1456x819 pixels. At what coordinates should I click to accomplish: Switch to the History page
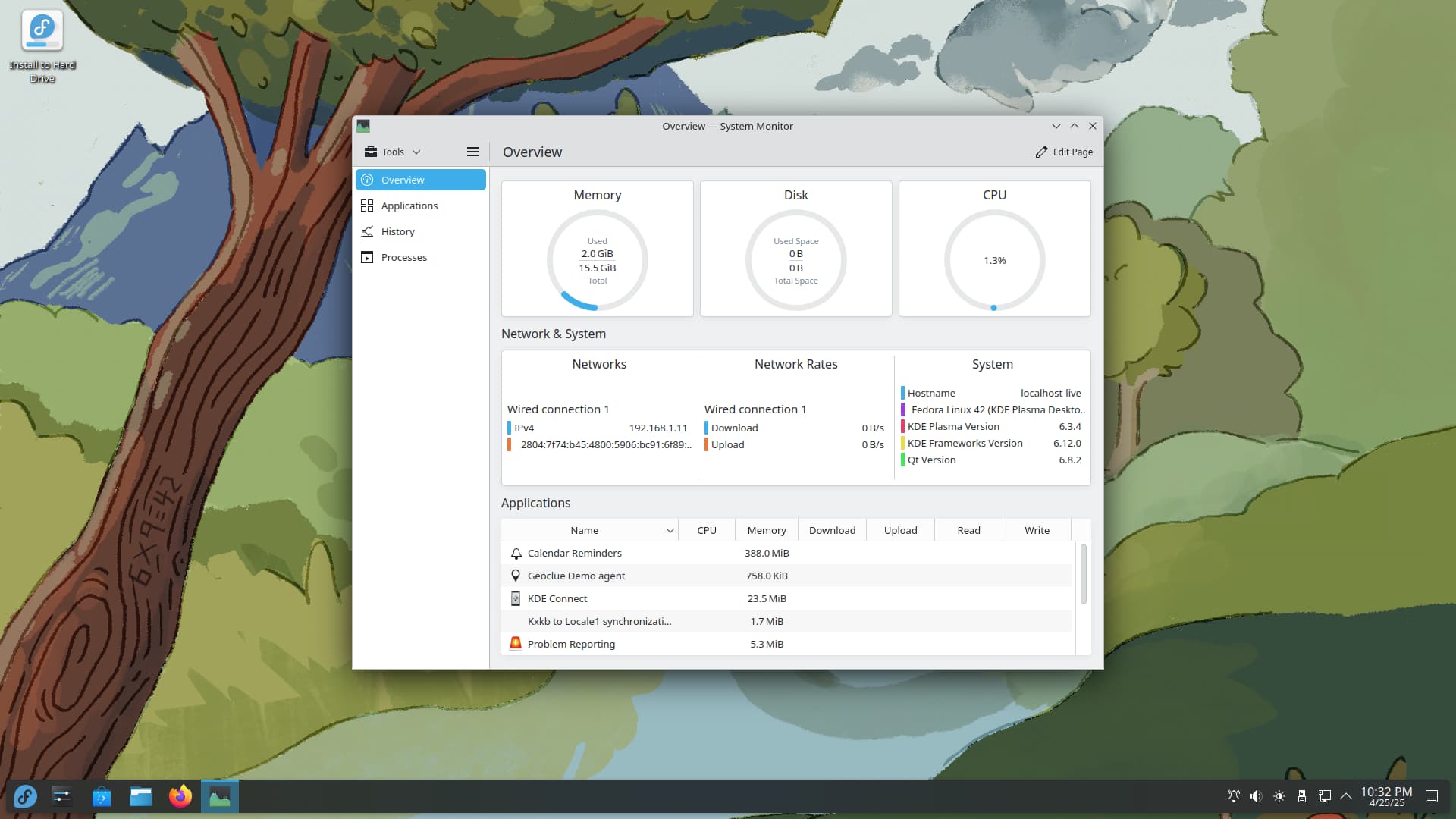[420, 231]
